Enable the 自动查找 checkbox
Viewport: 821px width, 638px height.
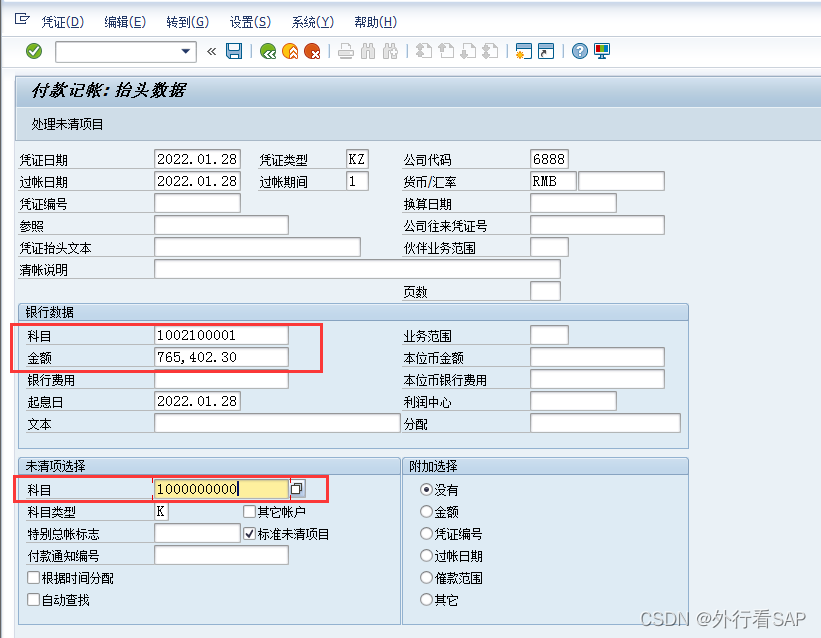[34, 599]
